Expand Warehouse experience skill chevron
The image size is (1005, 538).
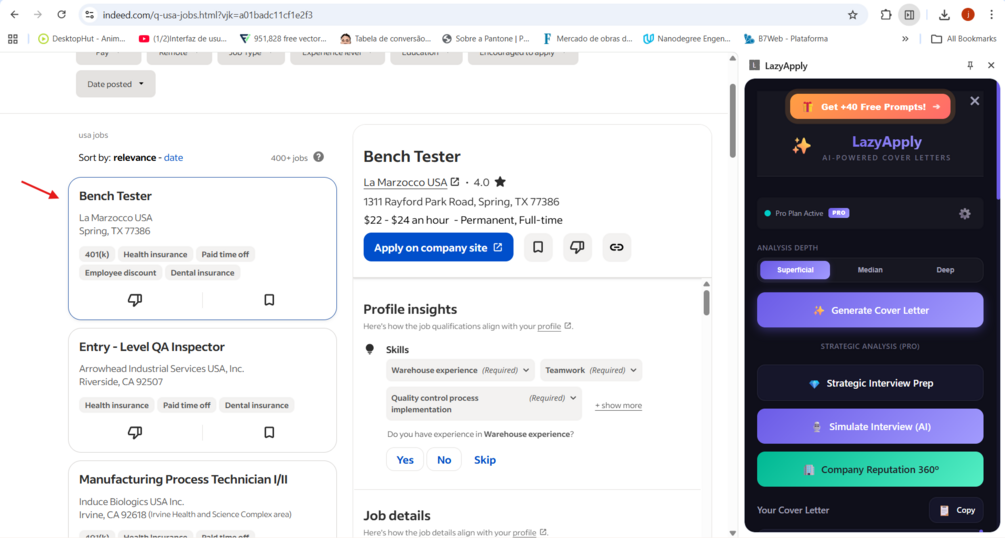526,370
